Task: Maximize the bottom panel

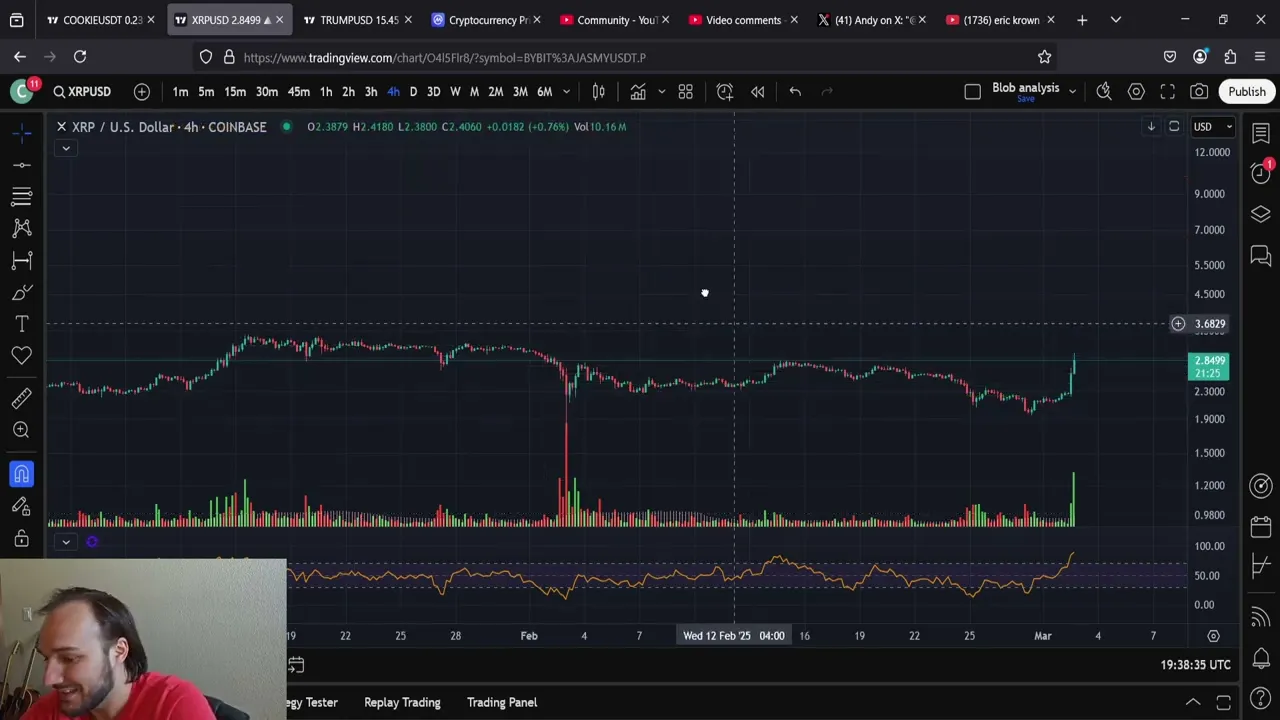Action: click(x=1223, y=702)
